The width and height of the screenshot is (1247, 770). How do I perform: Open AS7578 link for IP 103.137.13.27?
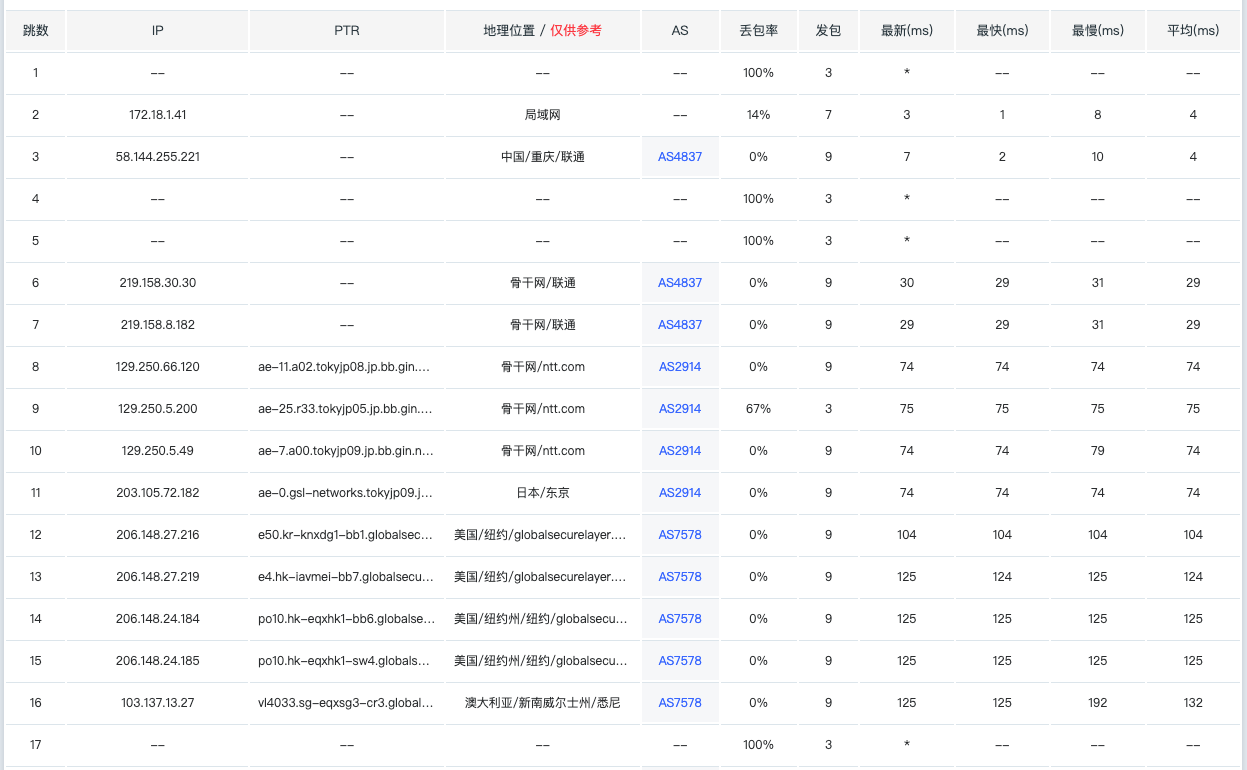click(x=680, y=703)
